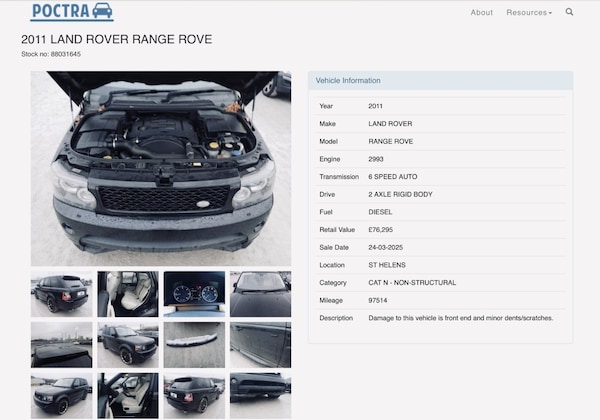Image resolution: width=600 pixels, height=420 pixels.
Task: Click the 2011 Land Rover page title
Action: [116, 39]
